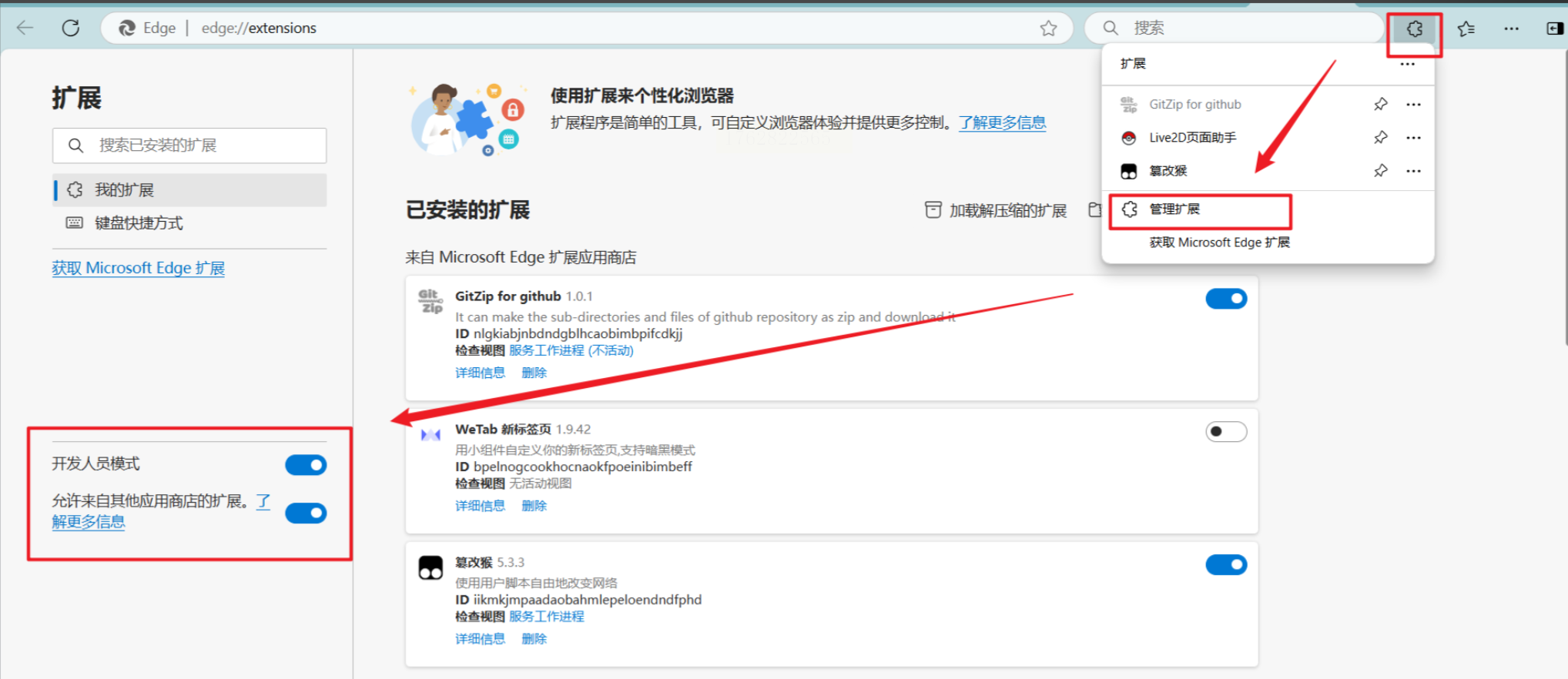Viewport: 1568px width, 679px height.
Task: Open 了解更多信息 link under developer mode
Action: point(89,522)
